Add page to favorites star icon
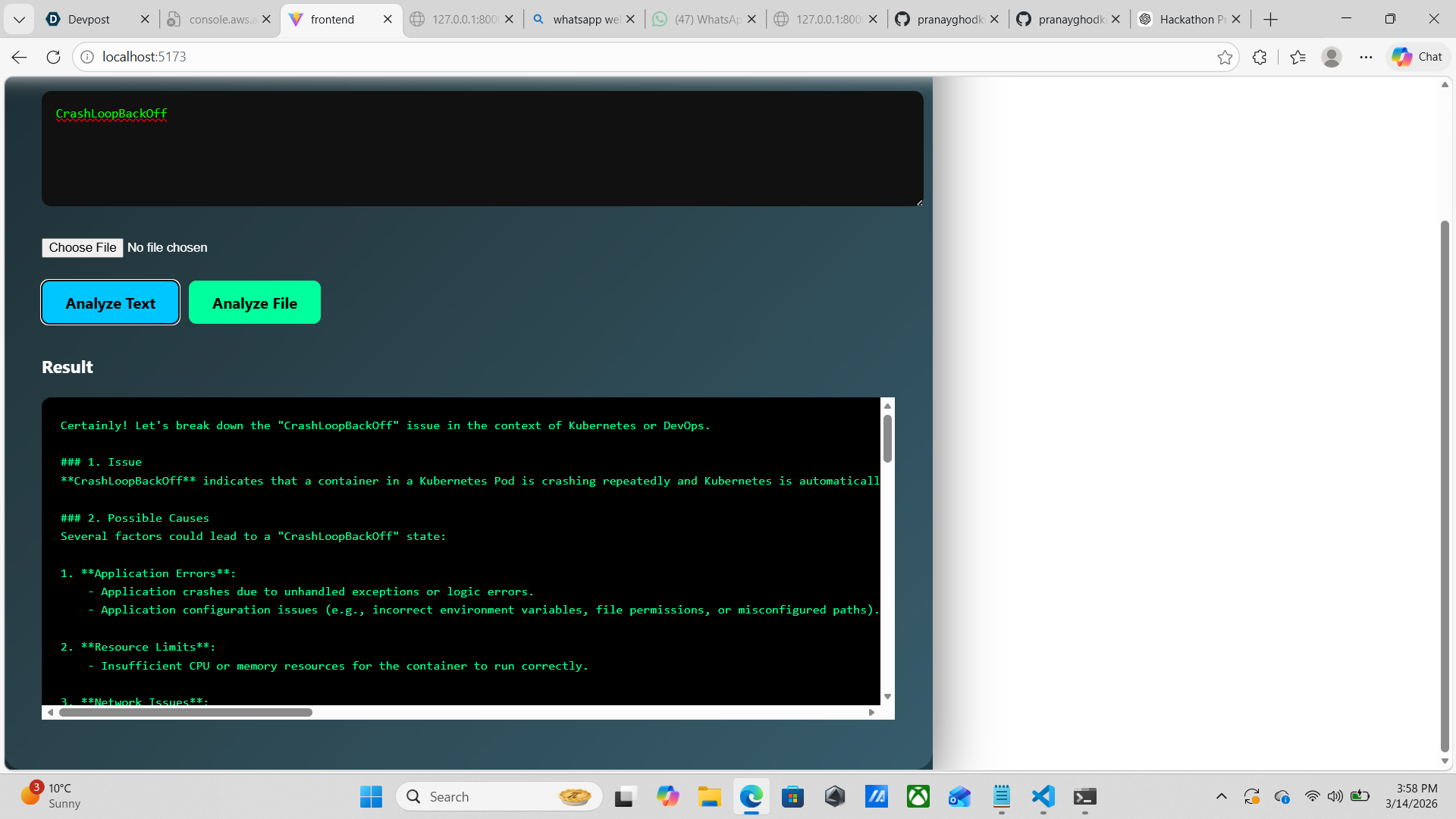Screen dimensions: 1456x819 point(1224,57)
